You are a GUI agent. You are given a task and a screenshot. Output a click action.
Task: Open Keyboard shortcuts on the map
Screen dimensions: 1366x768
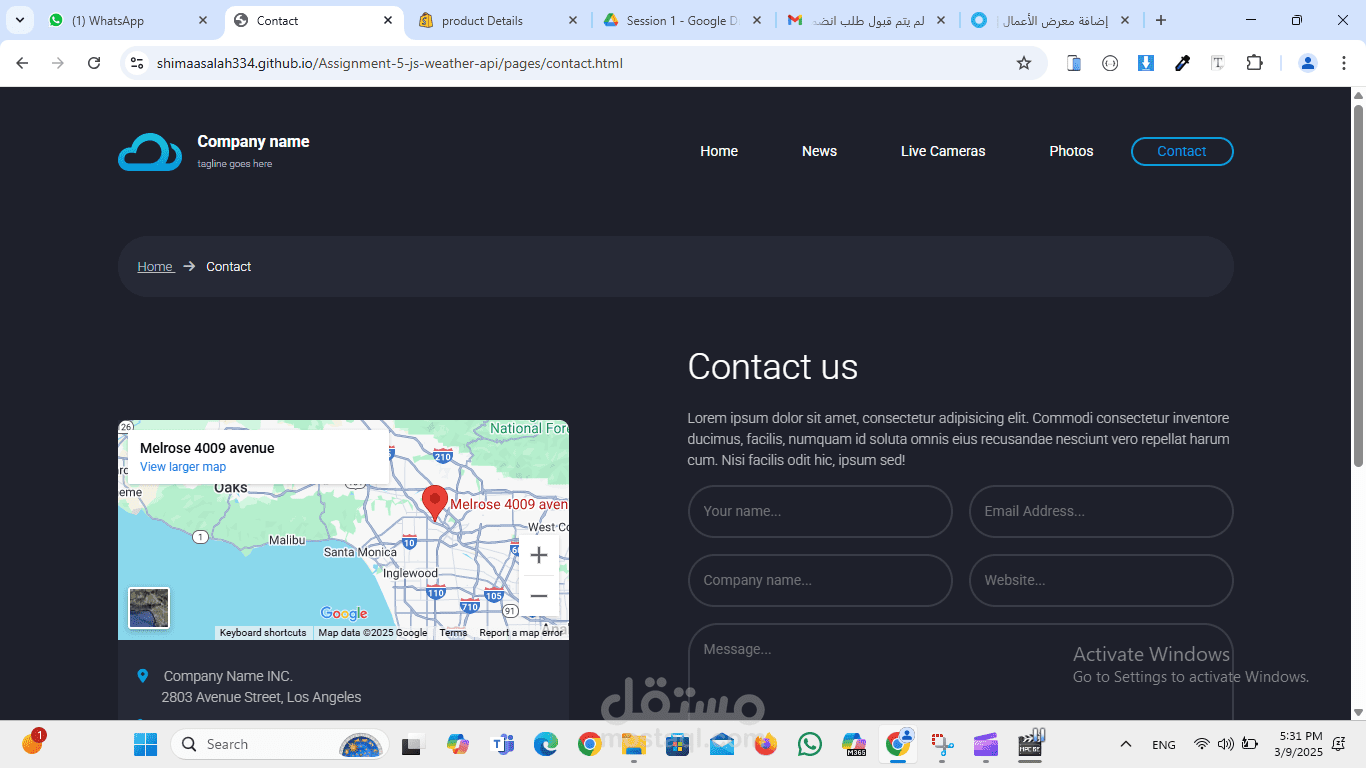tap(263, 632)
